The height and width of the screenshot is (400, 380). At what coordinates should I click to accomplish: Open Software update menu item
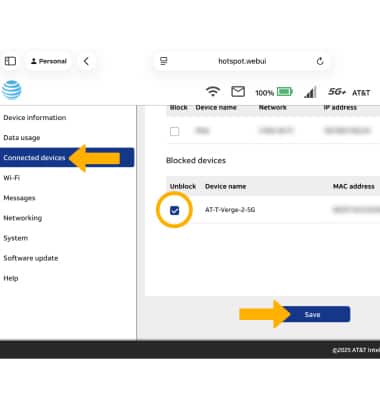[x=31, y=258]
